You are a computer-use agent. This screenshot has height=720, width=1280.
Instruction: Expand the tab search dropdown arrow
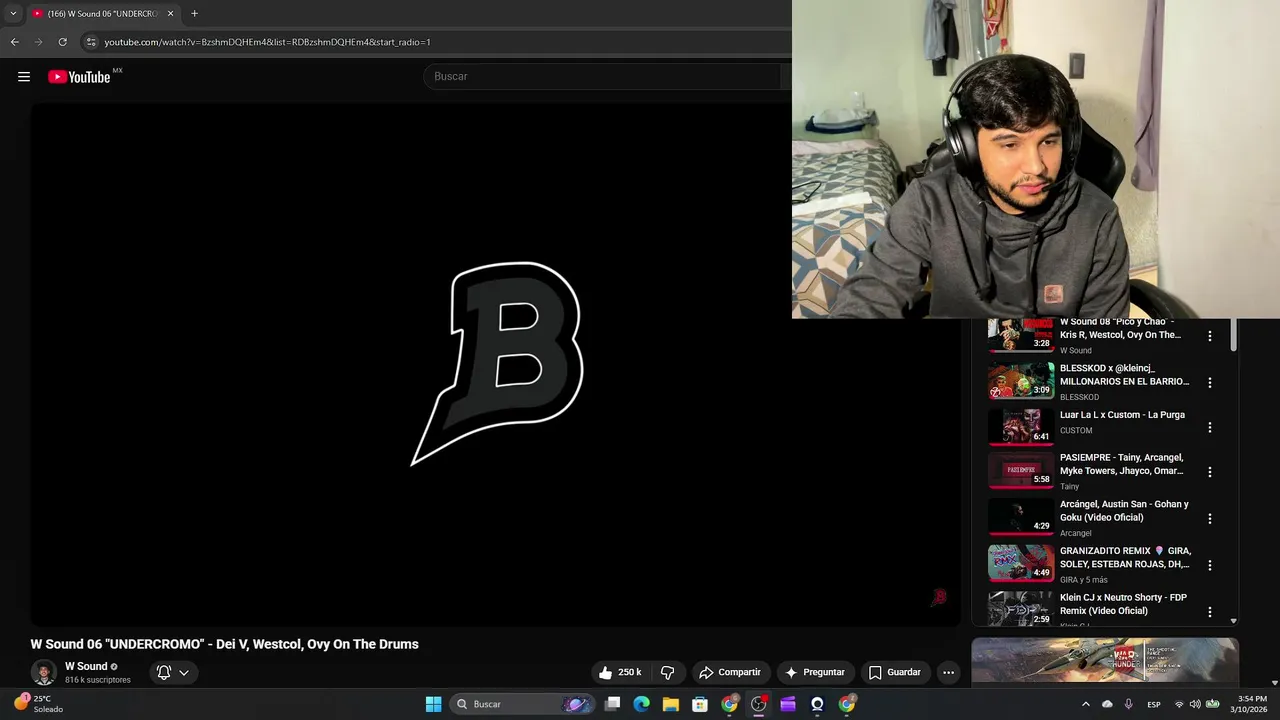(13, 14)
